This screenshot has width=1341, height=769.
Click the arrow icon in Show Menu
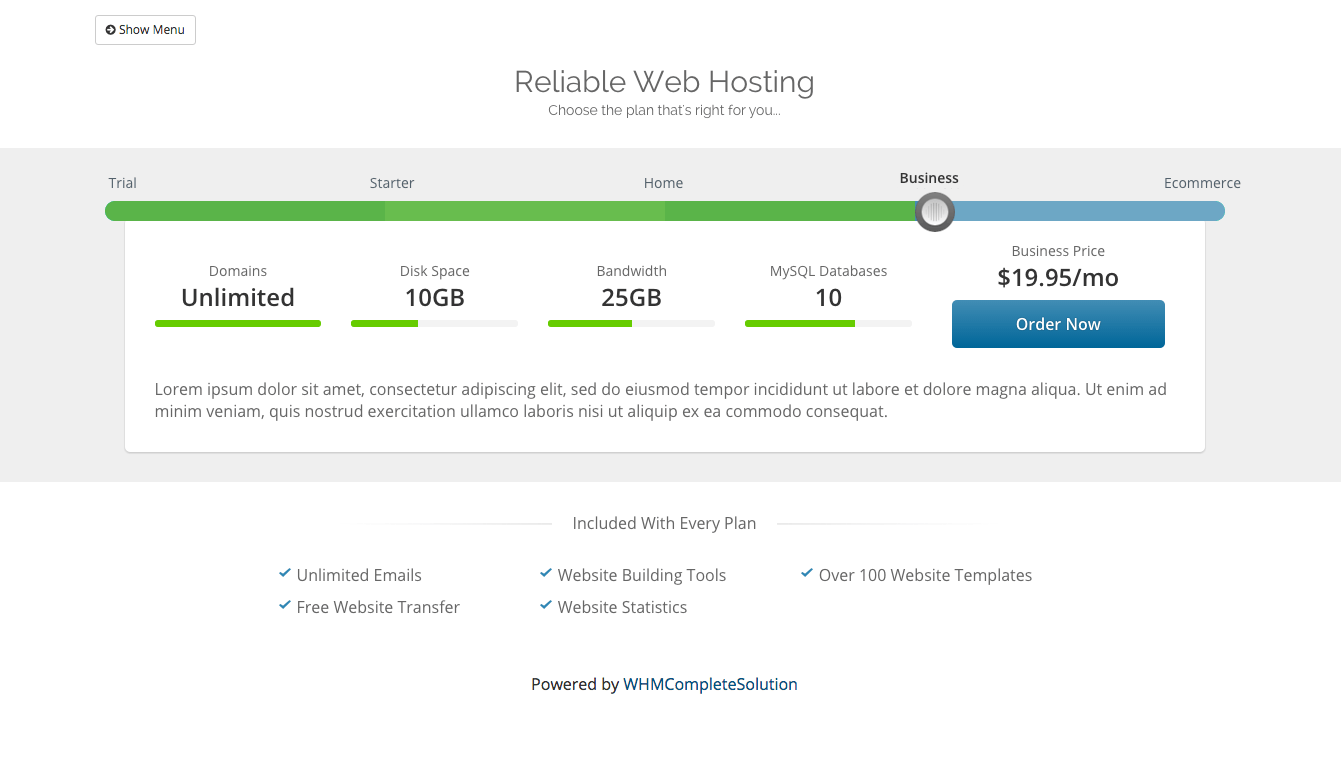click(x=110, y=30)
